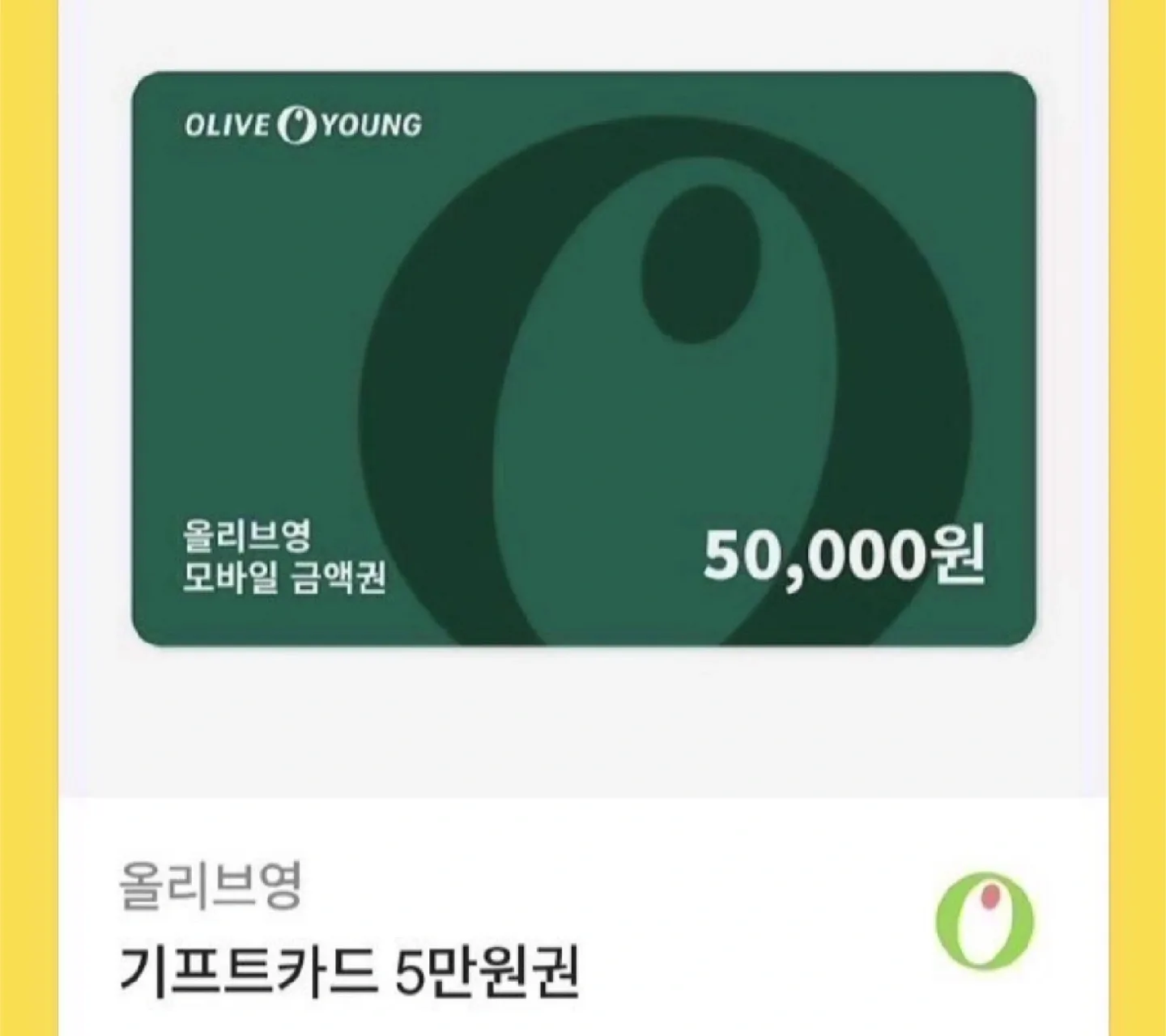Viewport: 1166px width, 1036px height.
Task: Tap the dark oval inside the large O
Action: pos(701,264)
